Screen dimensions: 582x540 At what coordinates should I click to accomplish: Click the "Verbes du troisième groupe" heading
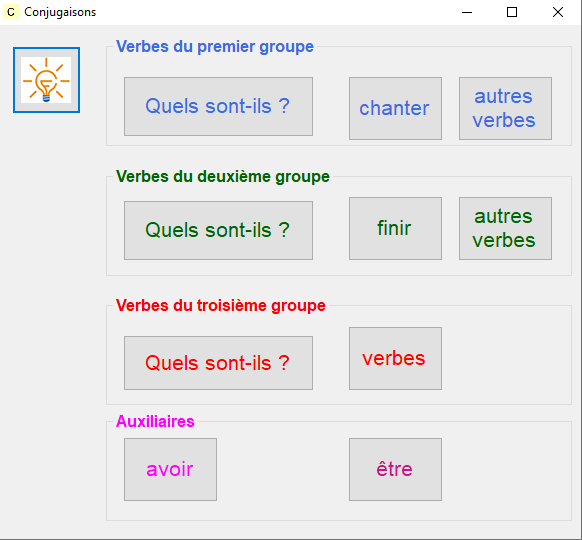coord(220,306)
